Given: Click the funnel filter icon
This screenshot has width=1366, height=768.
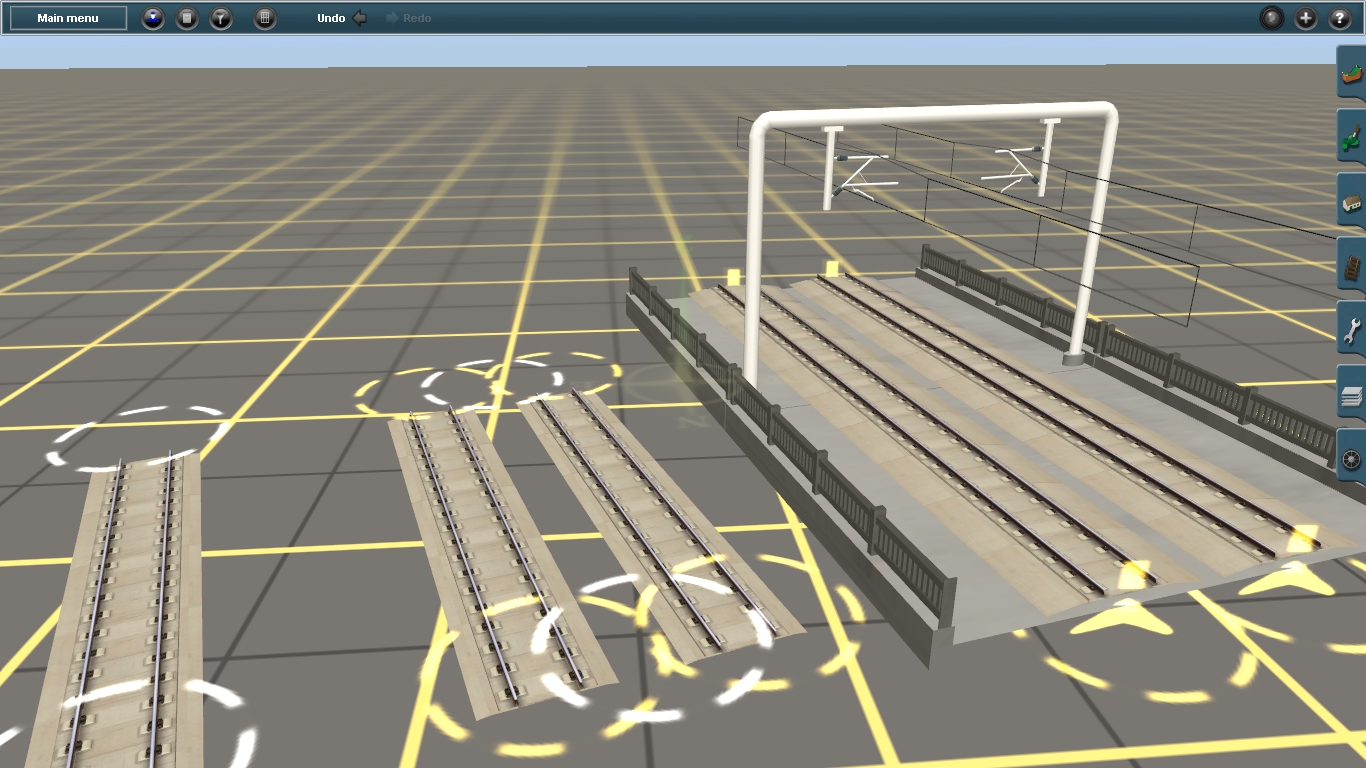Looking at the screenshot, I should [x=221, y=18].
